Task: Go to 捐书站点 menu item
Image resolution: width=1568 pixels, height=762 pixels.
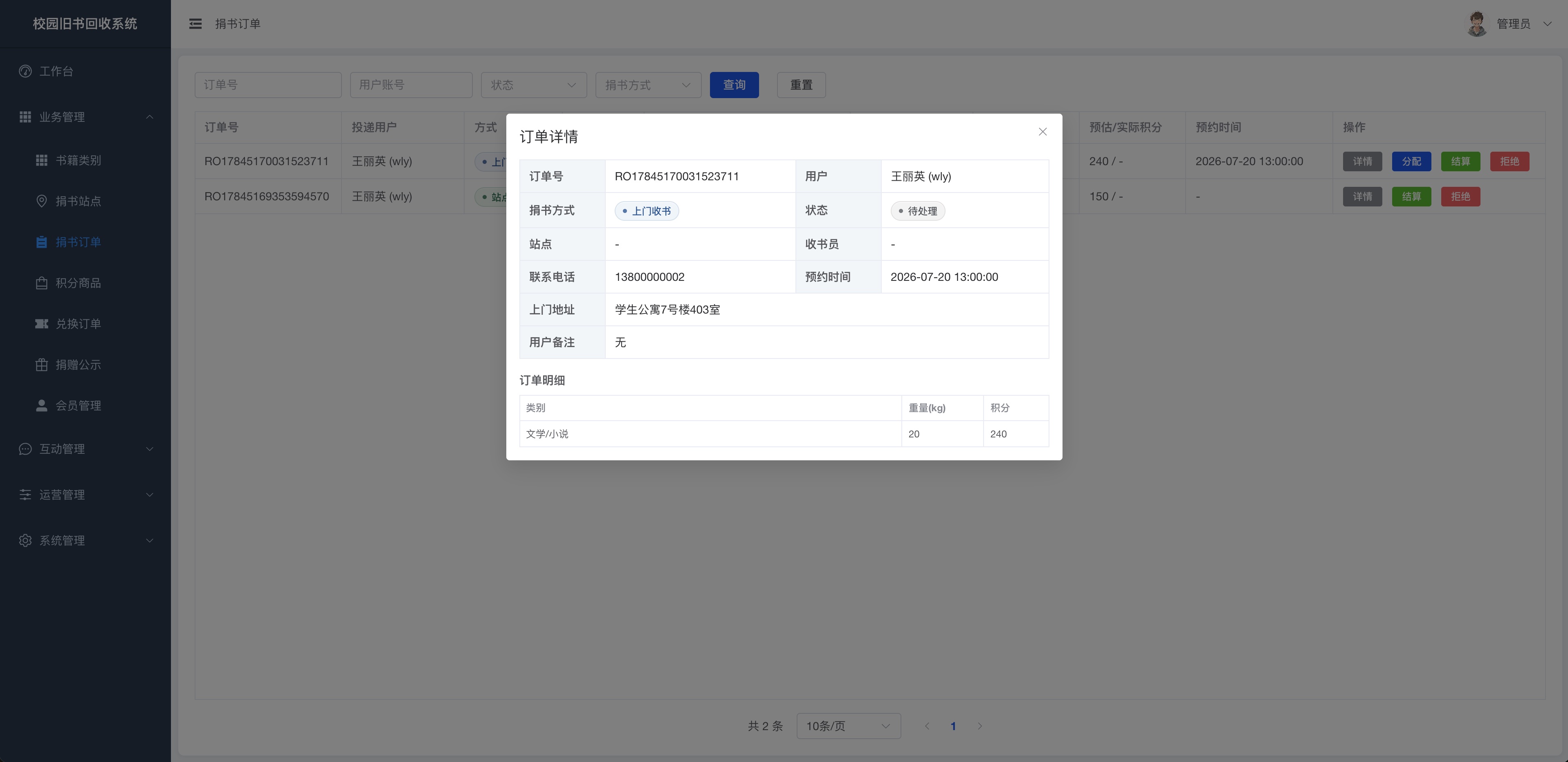Action: point(85,201)
